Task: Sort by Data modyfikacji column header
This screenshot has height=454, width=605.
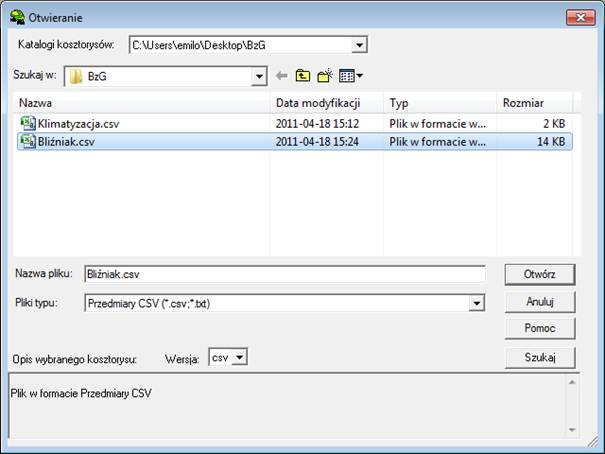Action: (327, 103)
